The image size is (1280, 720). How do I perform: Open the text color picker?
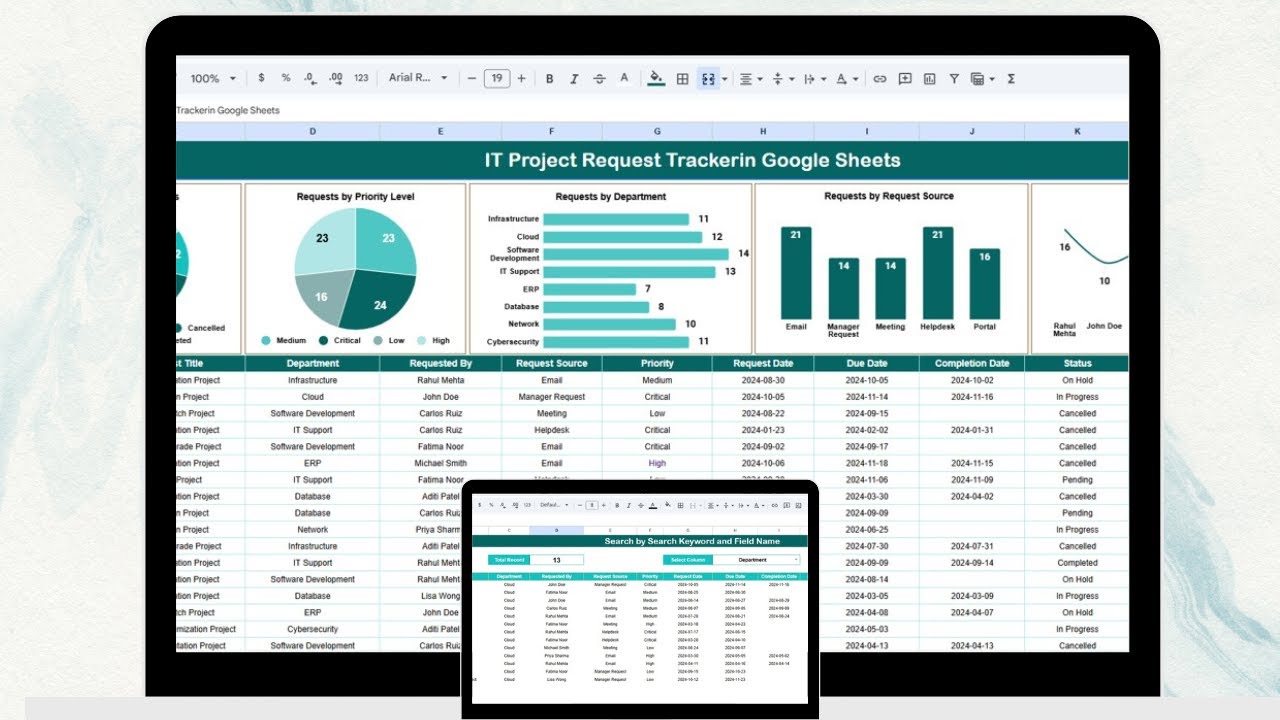pos(625,78)
